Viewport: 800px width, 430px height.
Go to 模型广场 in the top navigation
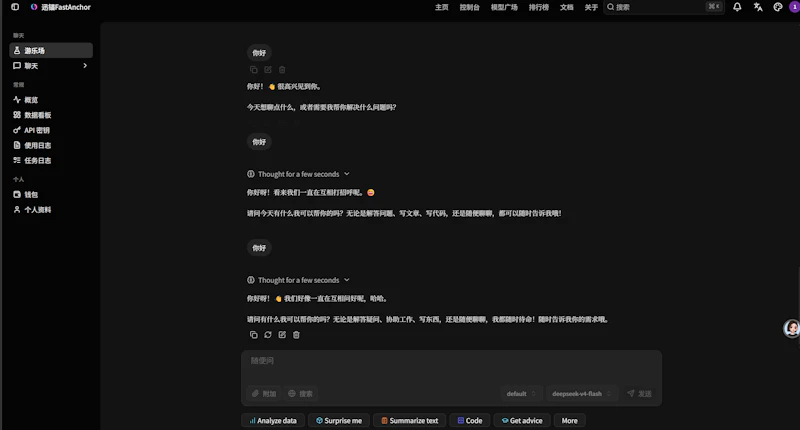pyautogui.click(x=504, y=7)
